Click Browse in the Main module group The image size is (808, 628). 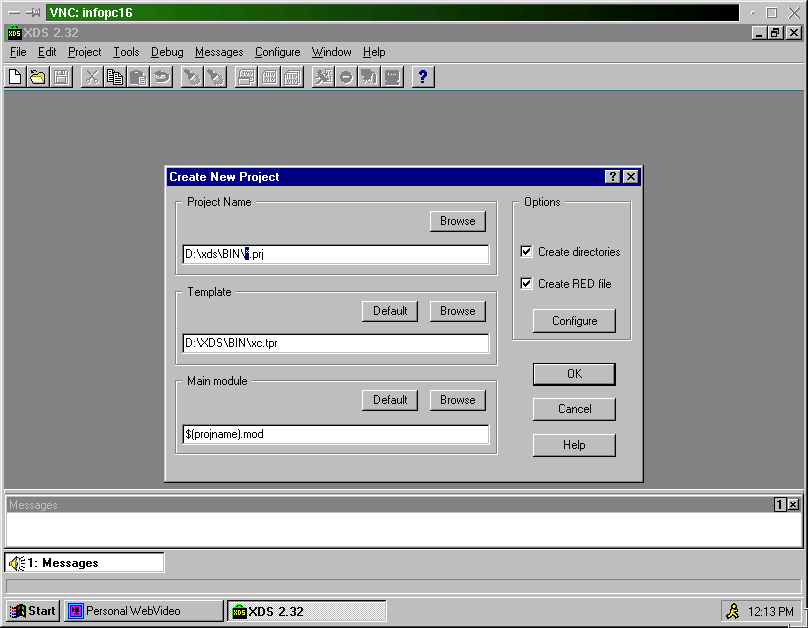(458, 400)
